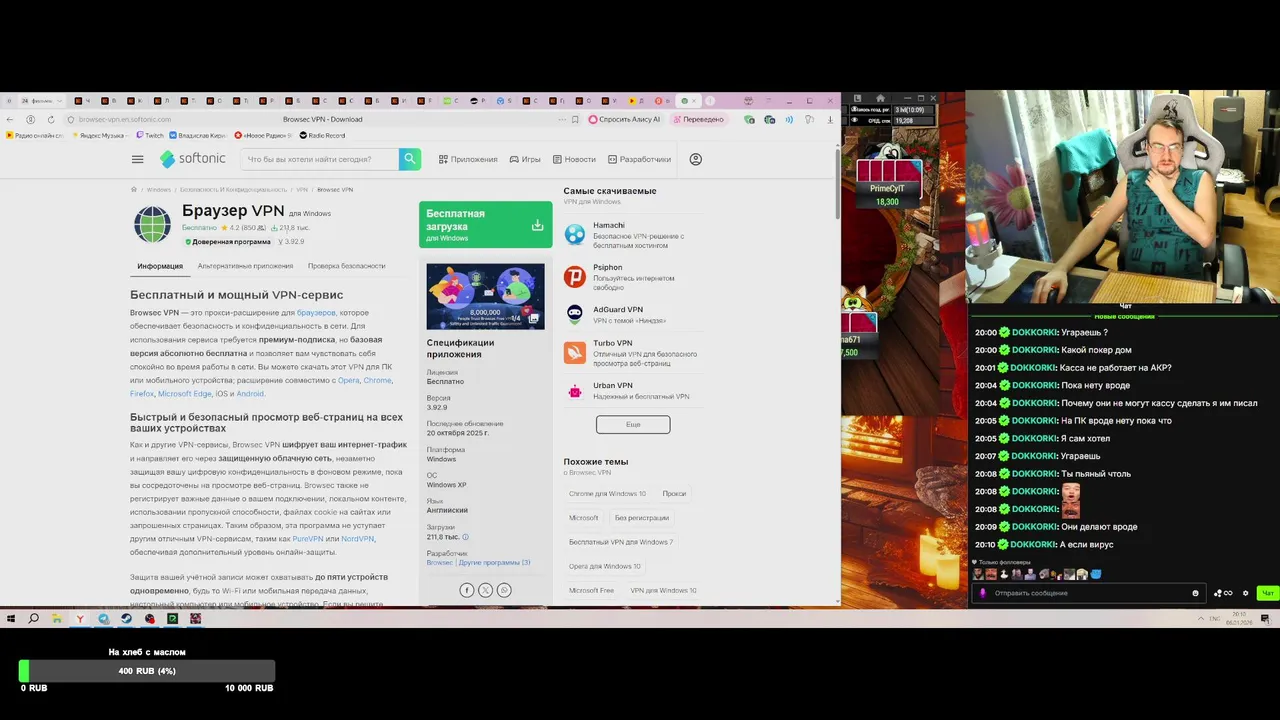Click the Softonic logo
The width and height of the screenshot is (1280, 720).
click(x=193, y=159)
